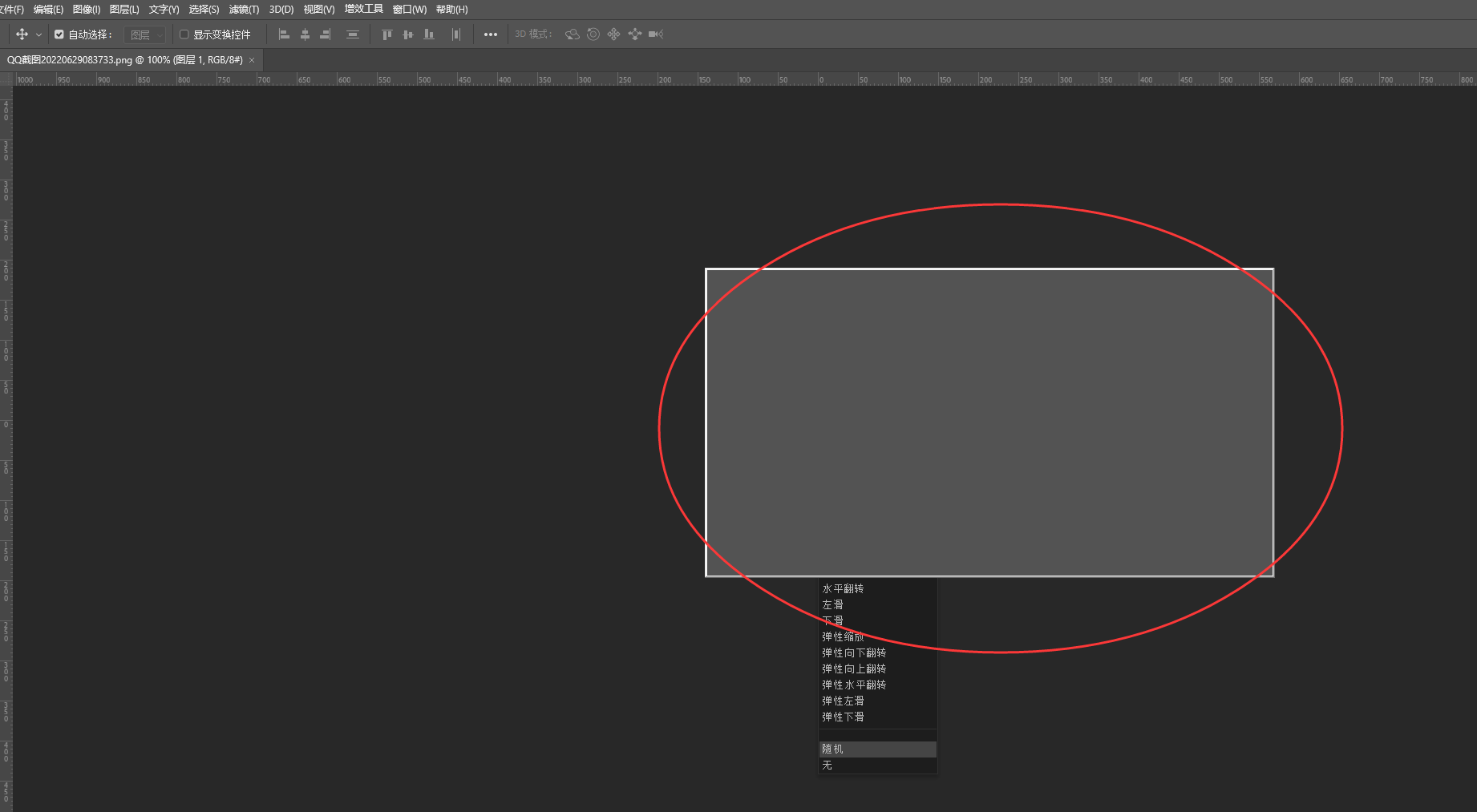Select the Move tool icon
Screen dimensions: 1477x812
click(x=22, y=34)
